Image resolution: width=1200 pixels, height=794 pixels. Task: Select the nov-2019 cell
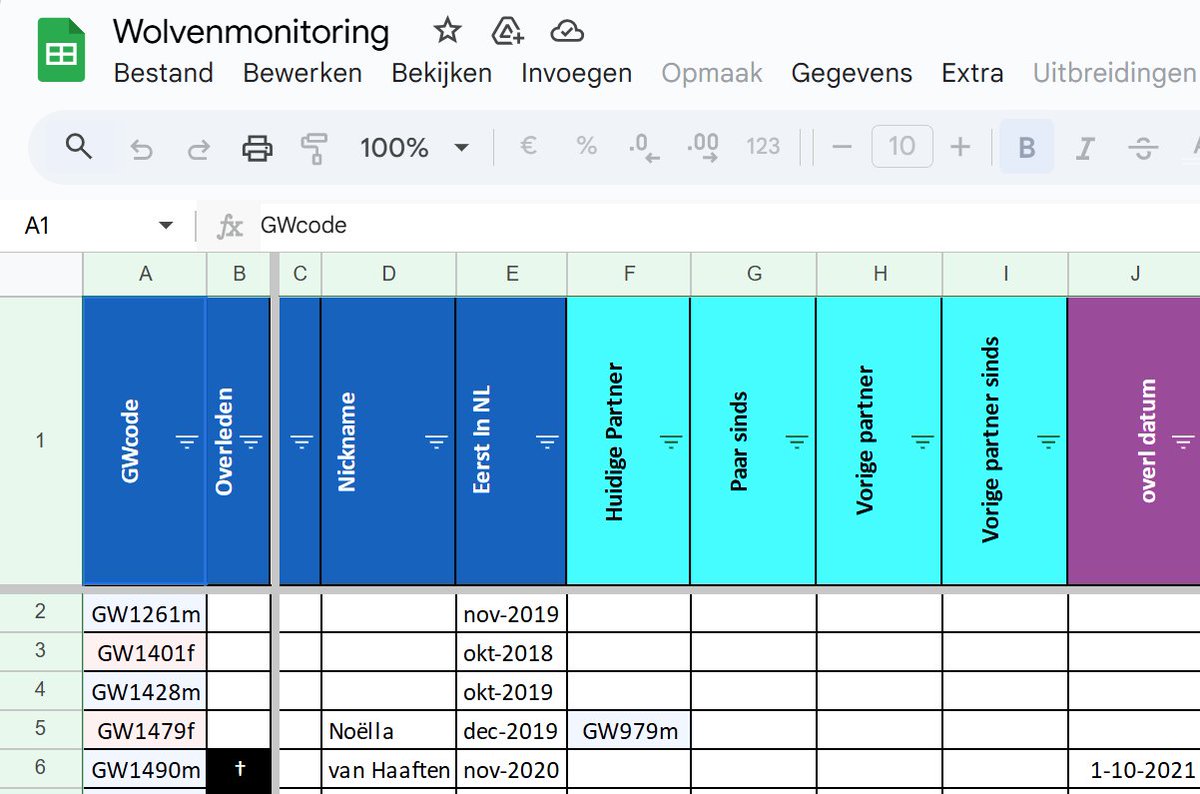[511, 613]
